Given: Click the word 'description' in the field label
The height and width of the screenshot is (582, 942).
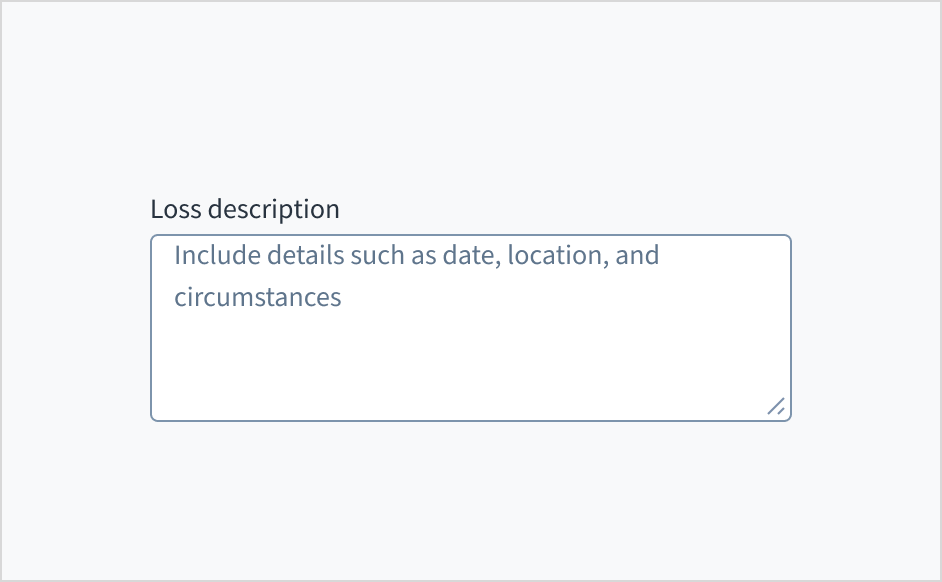Looking at the screenshot, I should pyautogui.click(x=273, y=210).
